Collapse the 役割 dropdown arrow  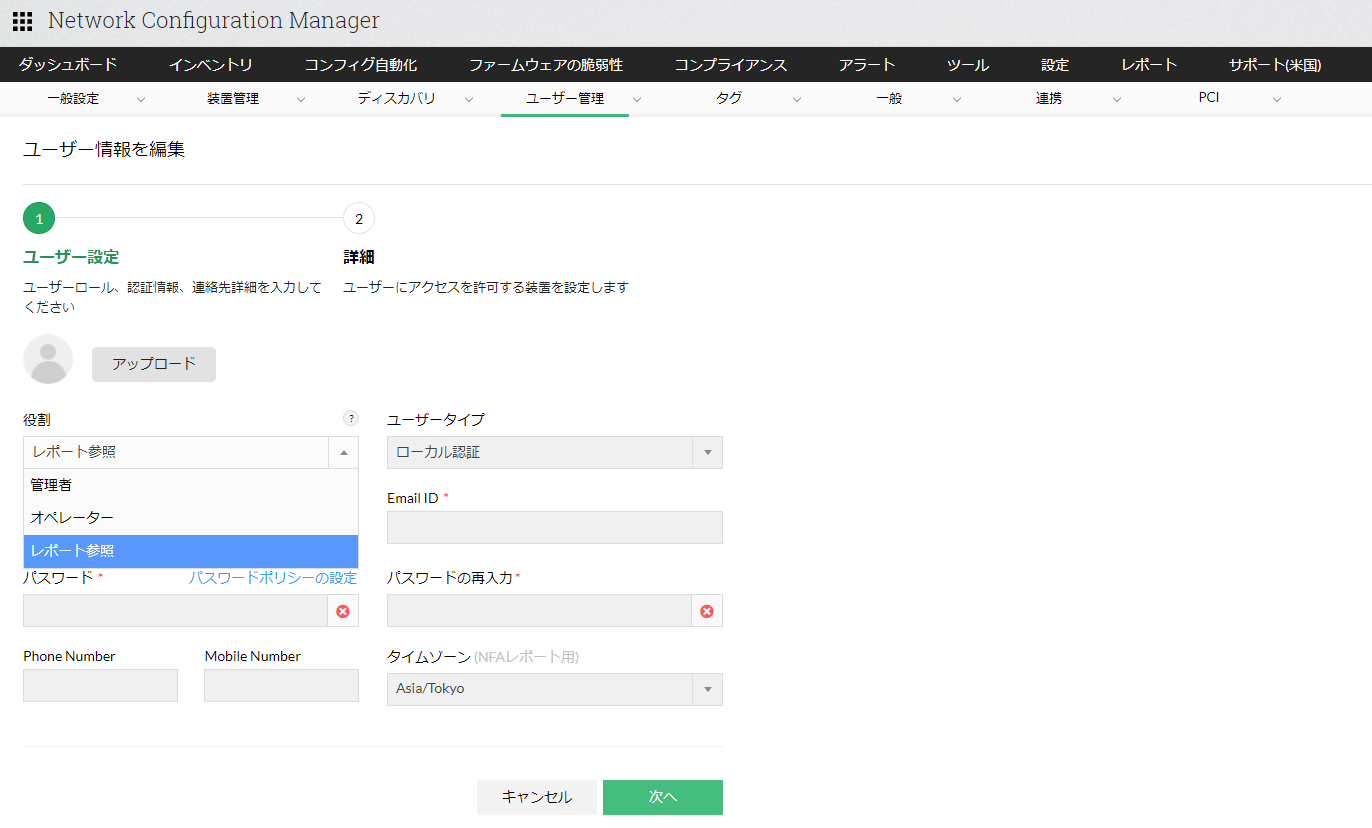[x=343, y=452]
